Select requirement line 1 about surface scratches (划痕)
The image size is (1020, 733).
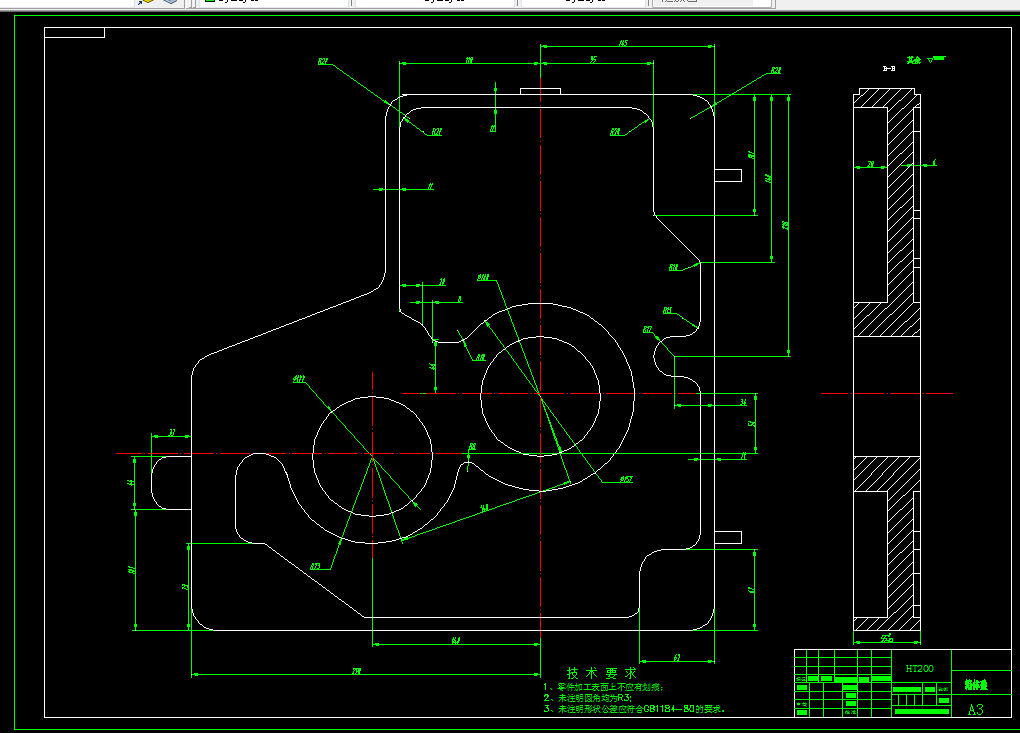pyautogui.click(x=604, y=687)
